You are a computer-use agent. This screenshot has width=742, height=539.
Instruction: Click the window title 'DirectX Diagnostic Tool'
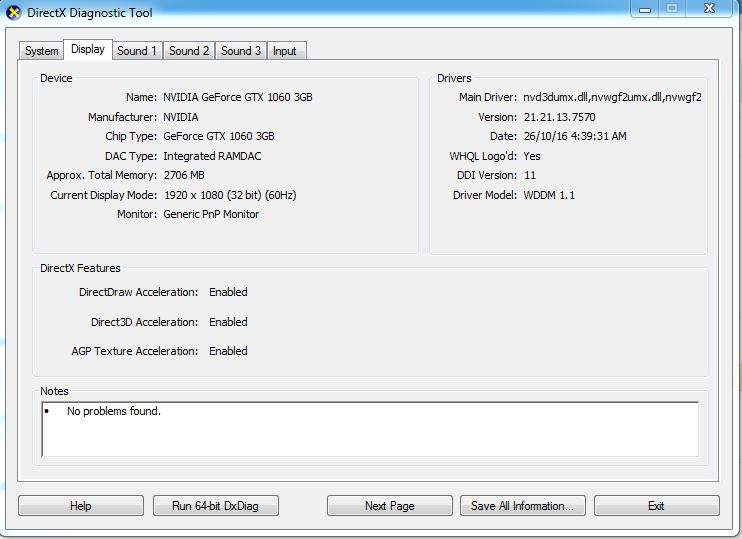pyautogui.click(x=90, y=13)
